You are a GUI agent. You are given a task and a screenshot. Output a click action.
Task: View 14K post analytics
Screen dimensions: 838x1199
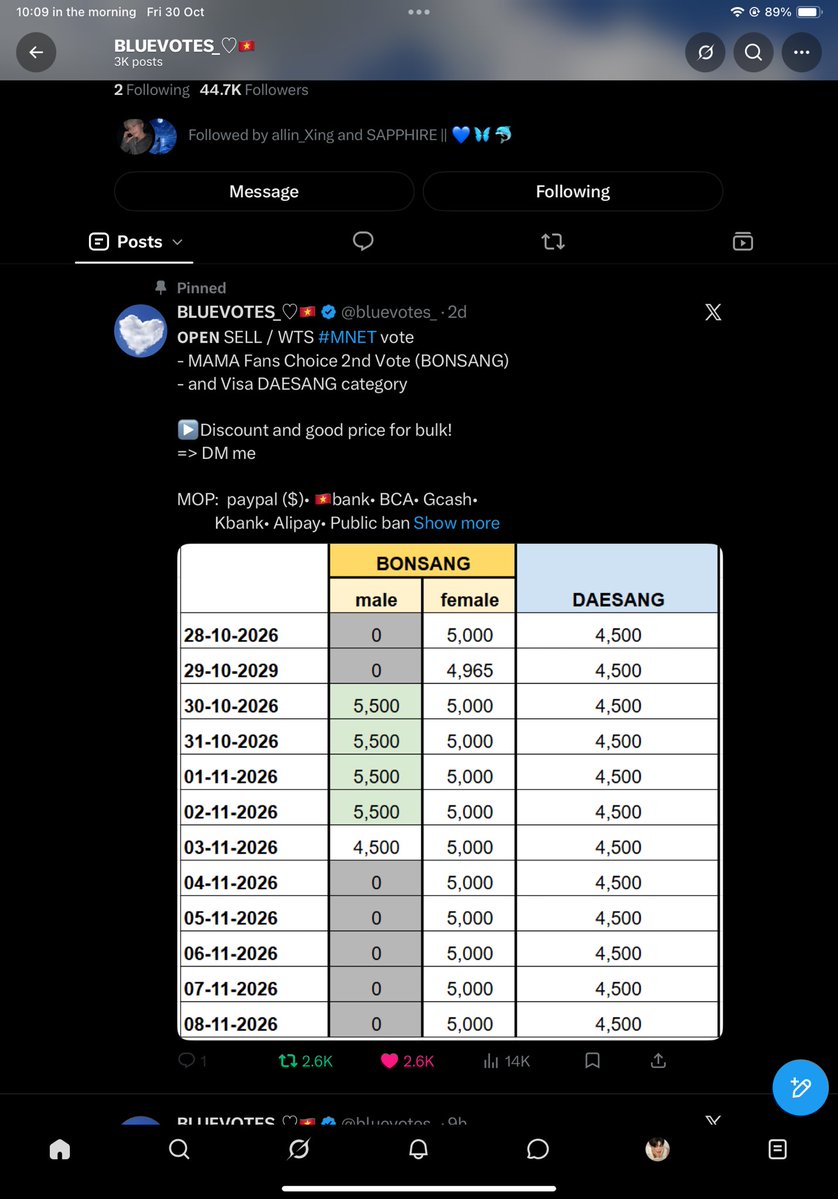coord(506,1061)
